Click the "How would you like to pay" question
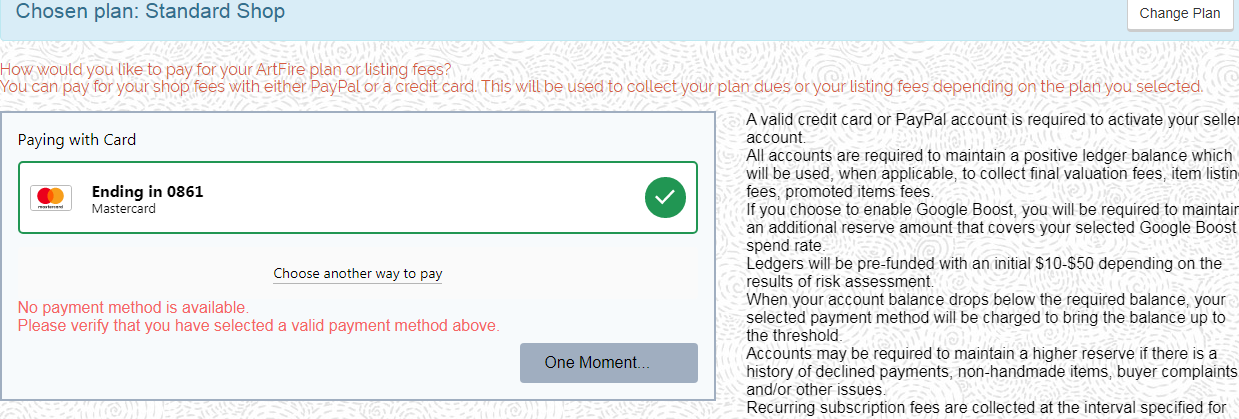Viewport: 1239px width, 419px height. point(226,69)
